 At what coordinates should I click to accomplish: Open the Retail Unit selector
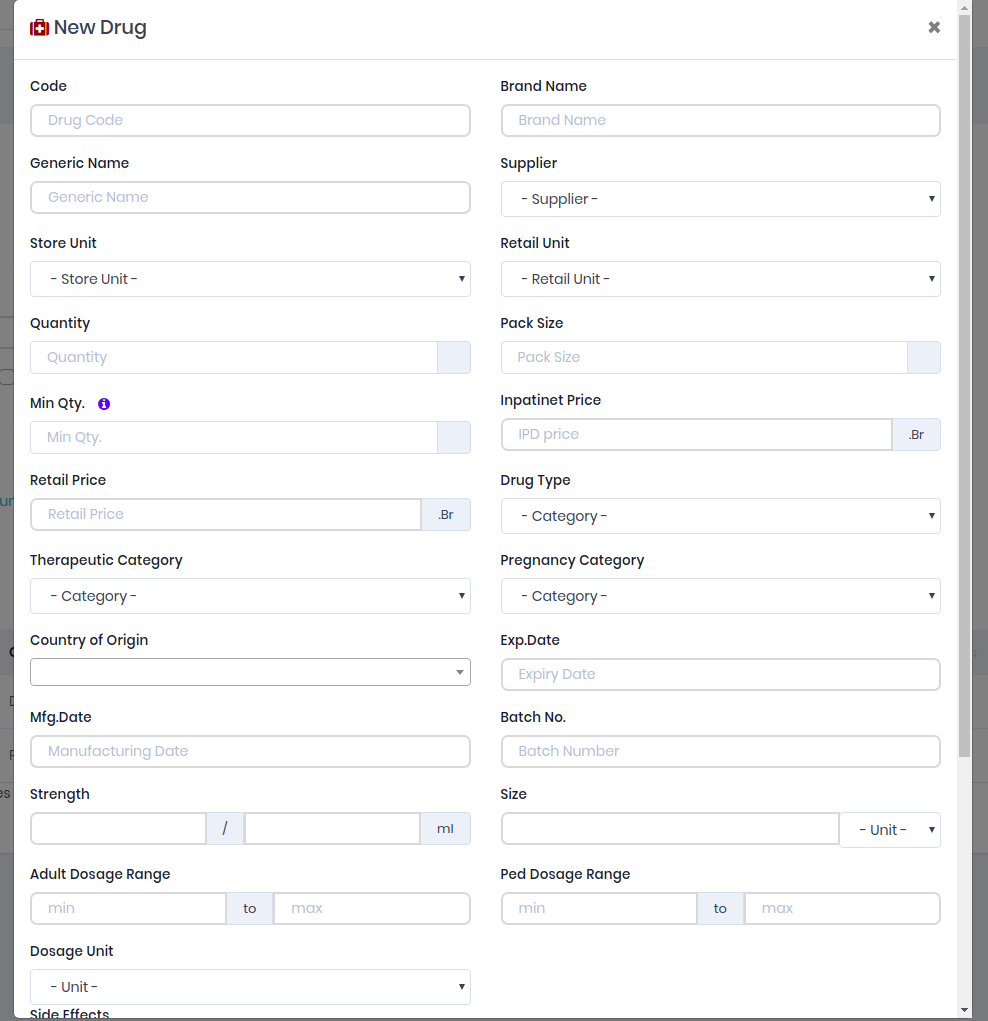click(720, 279)
